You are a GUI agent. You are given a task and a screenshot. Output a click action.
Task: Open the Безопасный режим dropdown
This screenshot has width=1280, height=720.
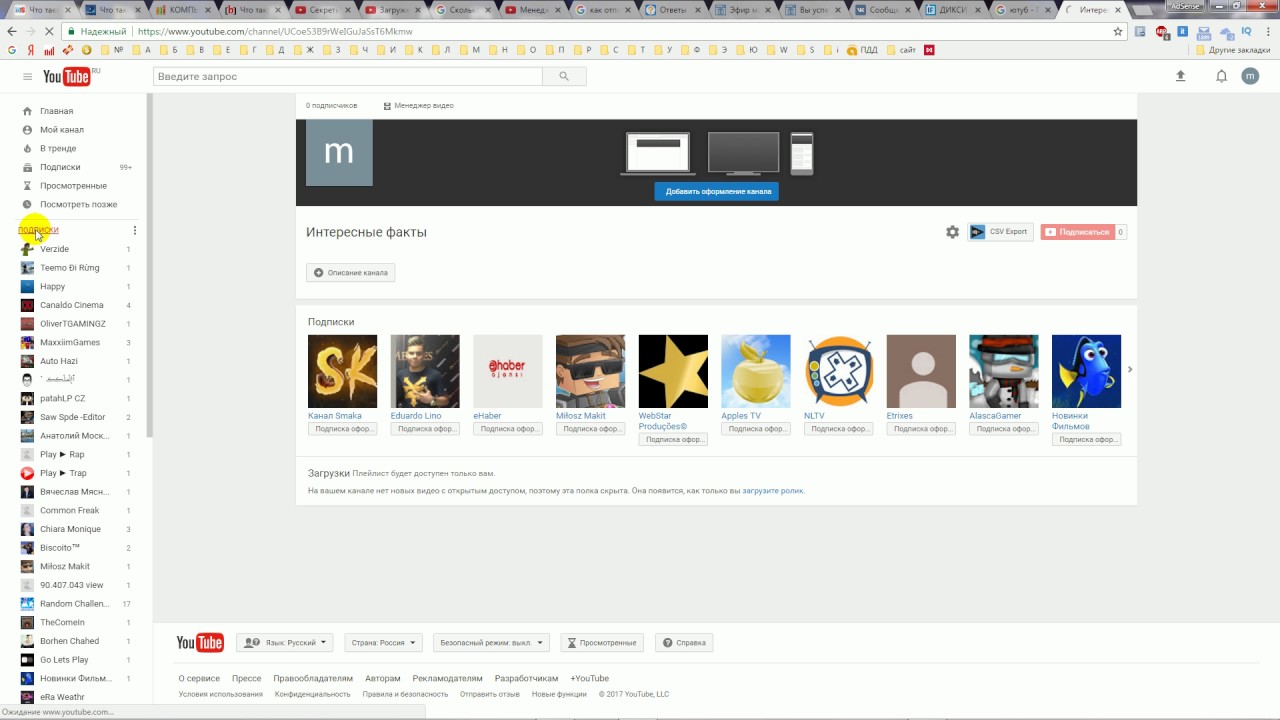pos(491,643)
